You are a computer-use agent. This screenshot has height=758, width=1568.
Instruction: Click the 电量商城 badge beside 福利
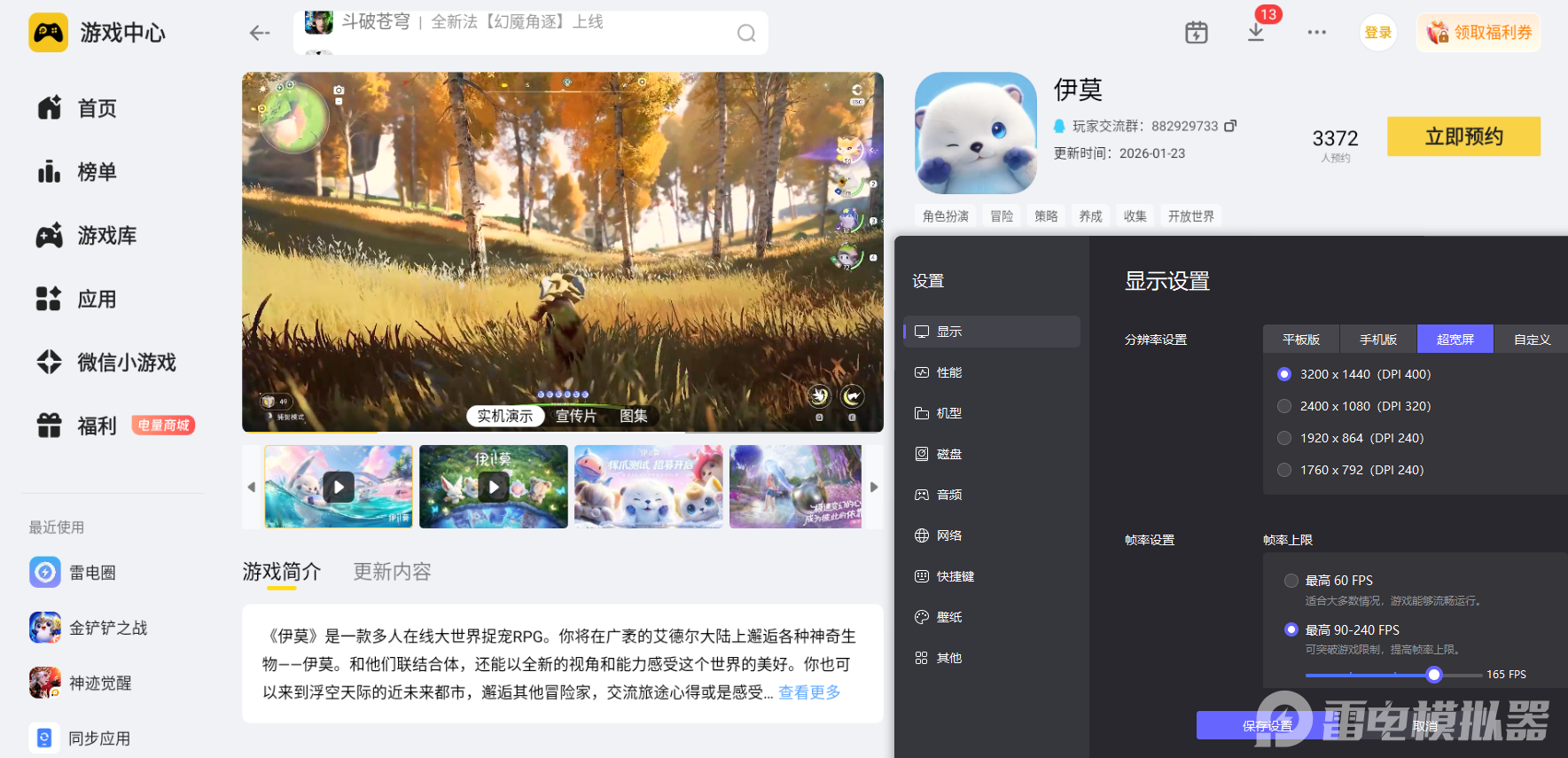[163, 426]
